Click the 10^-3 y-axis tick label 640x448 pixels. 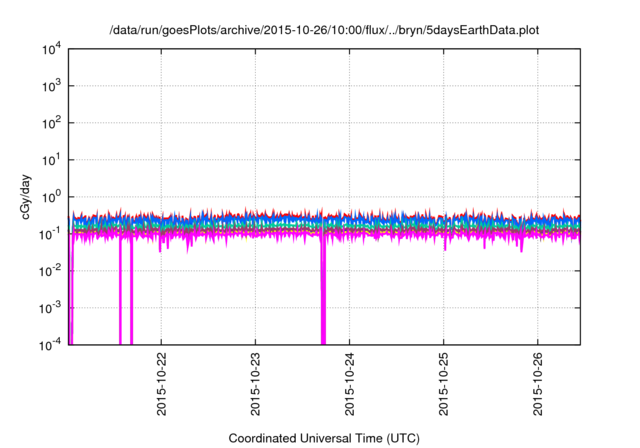(x=50, y=308)
